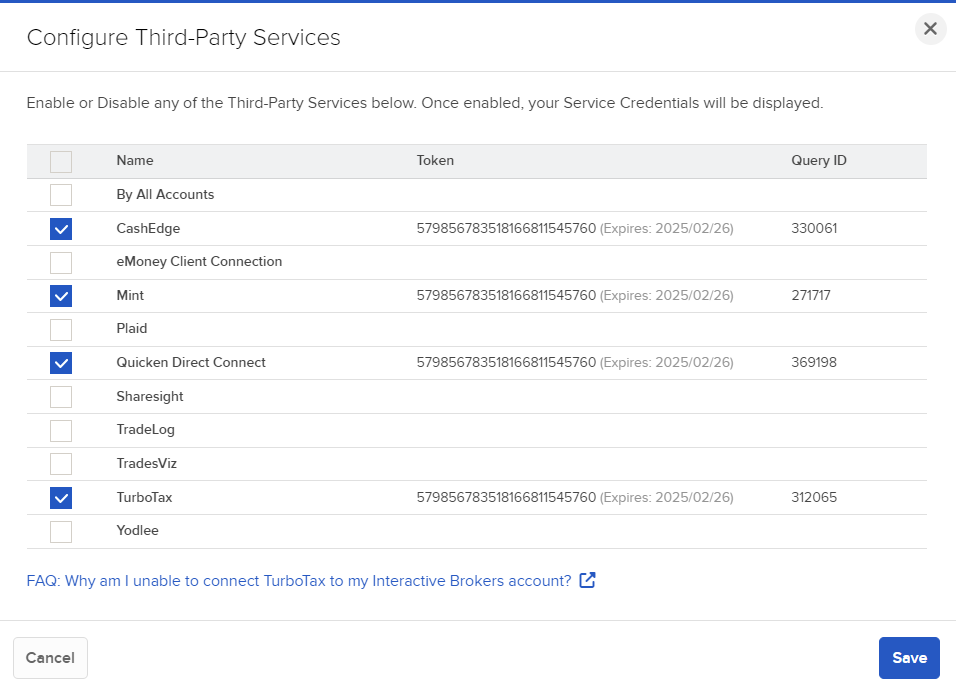Enable the Sharesight service
The image size is (956, 691).
tap(60, 397)
